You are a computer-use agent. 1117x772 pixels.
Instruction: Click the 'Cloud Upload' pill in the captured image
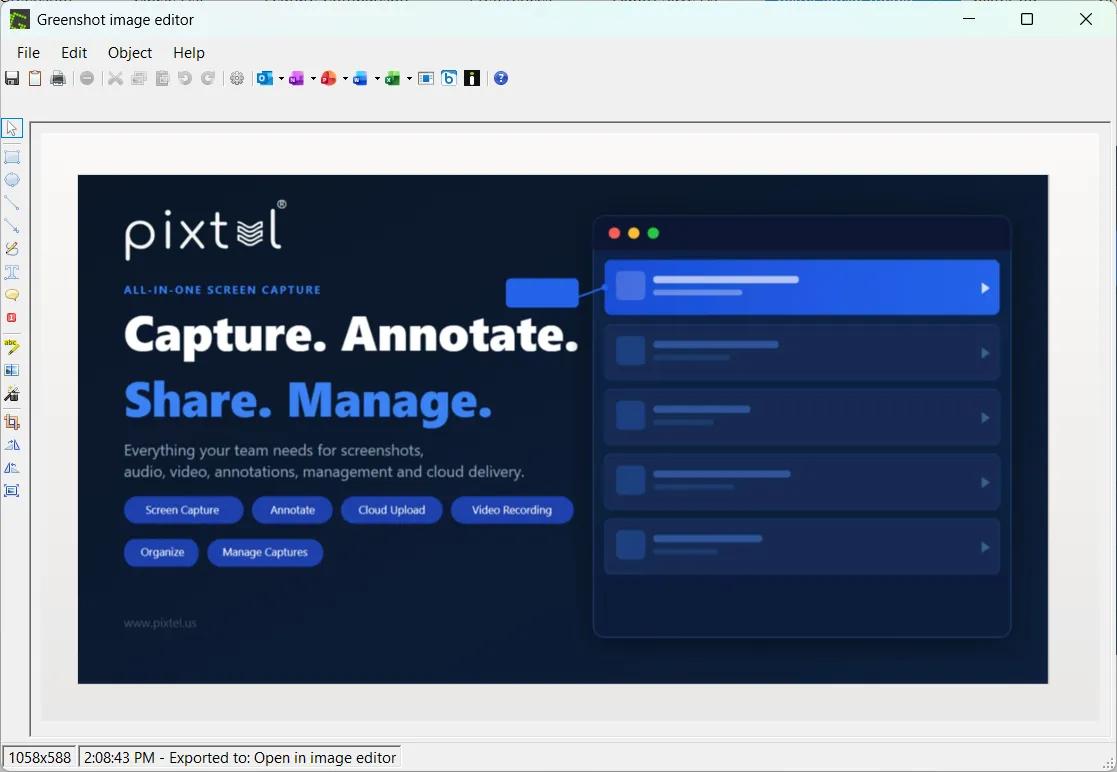point(392,510)
